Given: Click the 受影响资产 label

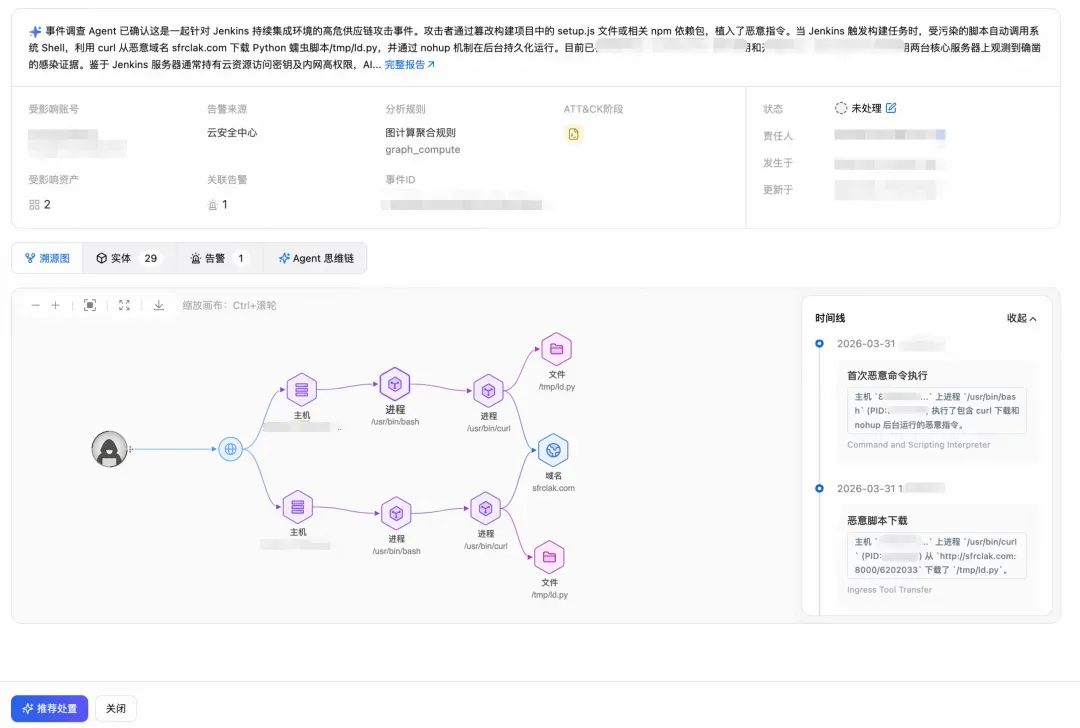Looking at the screenshot, I should click(53, 179).
